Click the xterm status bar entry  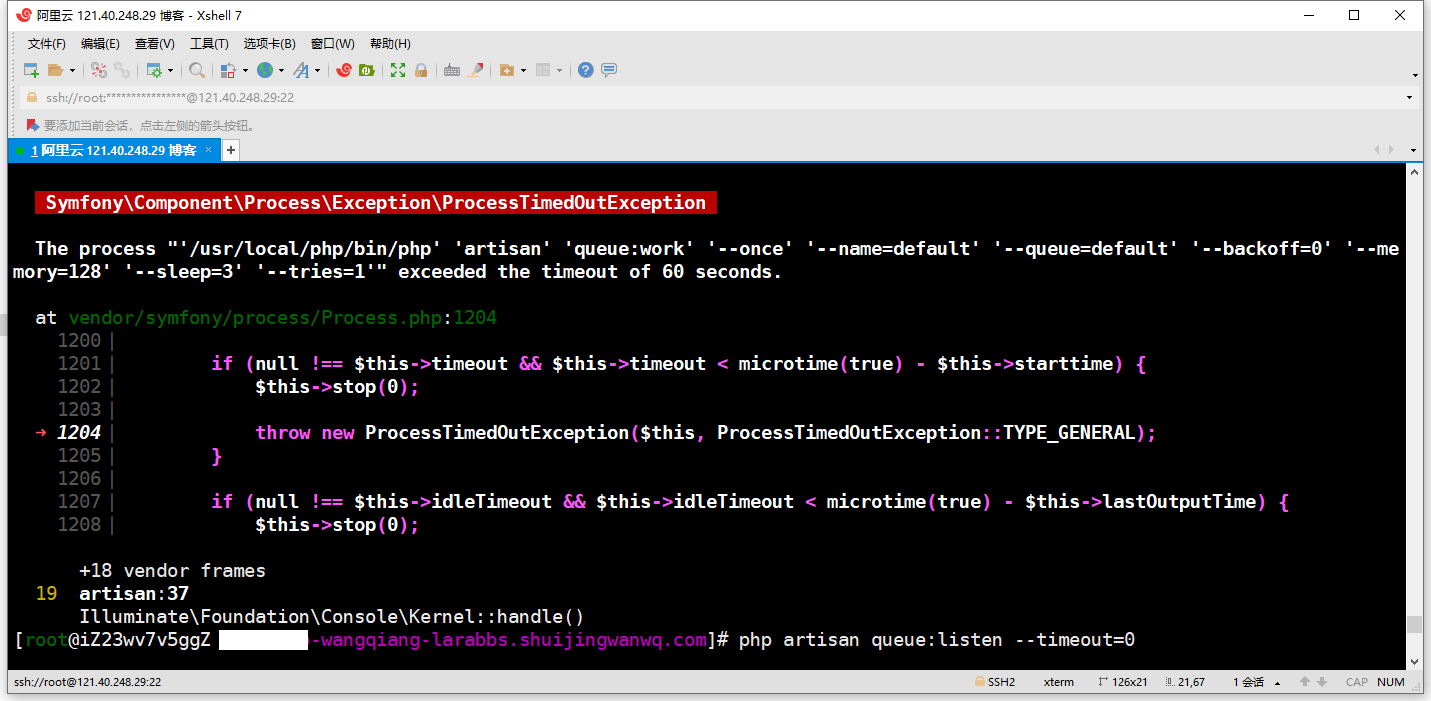coord(1059,682)
